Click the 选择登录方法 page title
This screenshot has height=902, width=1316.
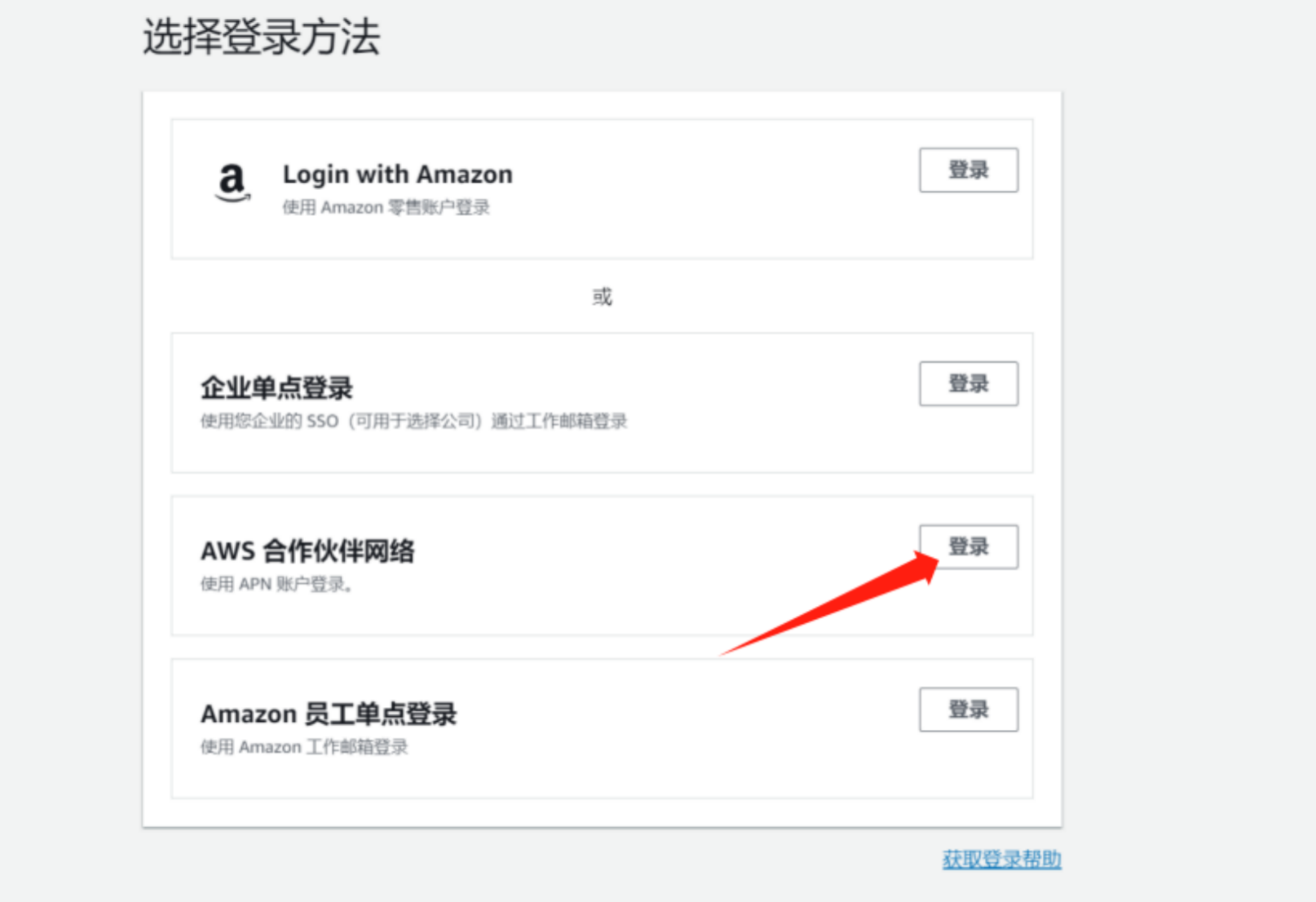tap(262, 37)
